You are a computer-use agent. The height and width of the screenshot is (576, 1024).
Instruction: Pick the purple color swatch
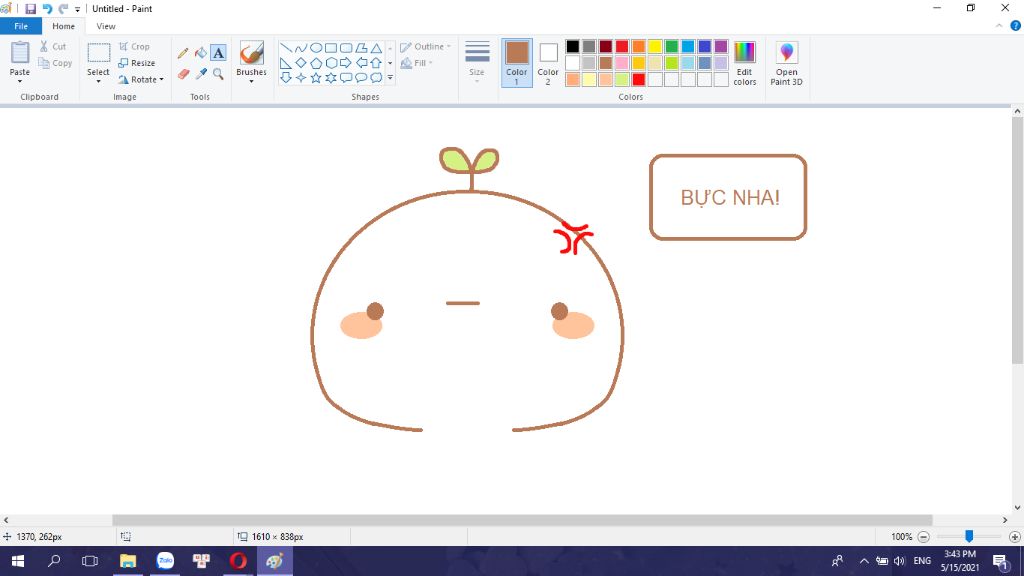click(721, 46)
